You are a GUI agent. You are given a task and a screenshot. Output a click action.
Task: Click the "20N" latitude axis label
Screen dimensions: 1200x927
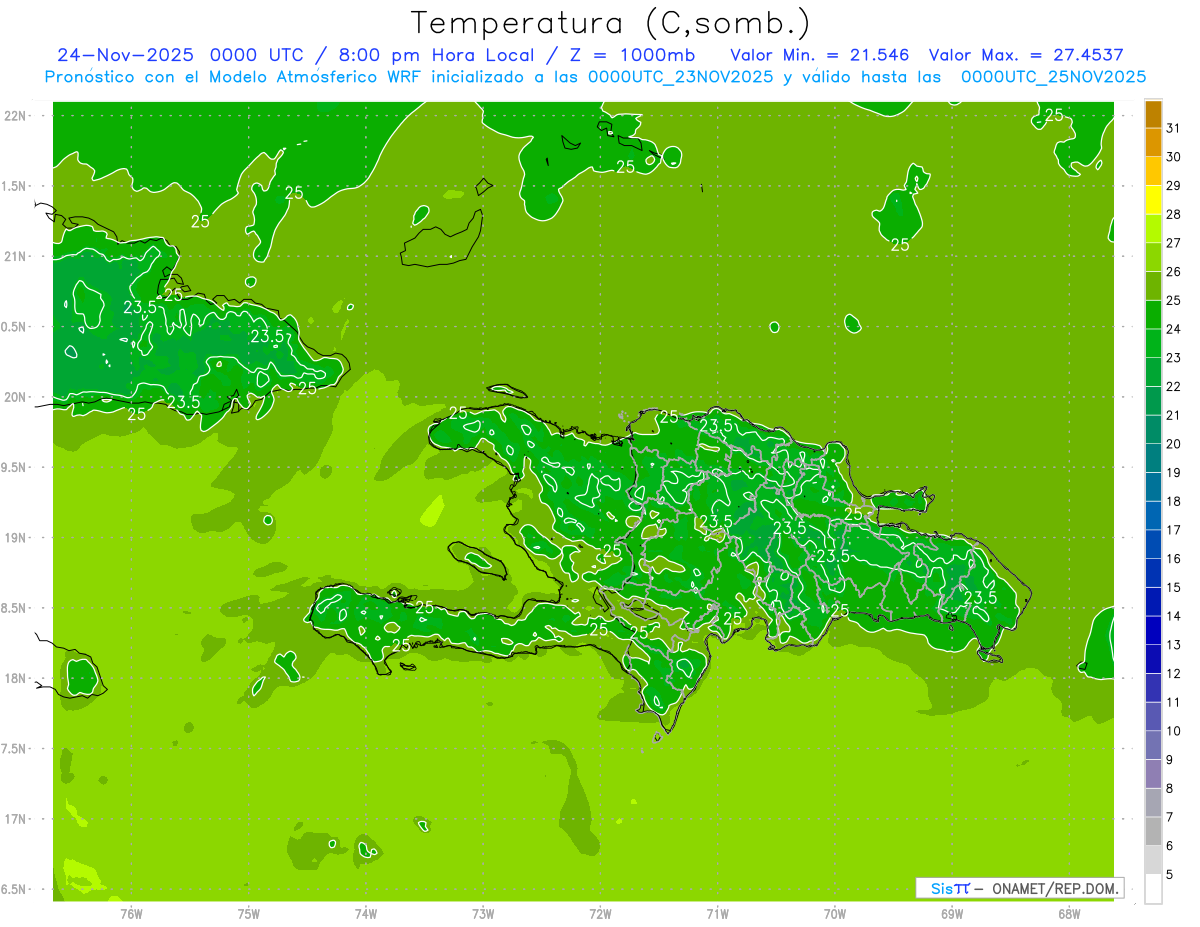15,398
